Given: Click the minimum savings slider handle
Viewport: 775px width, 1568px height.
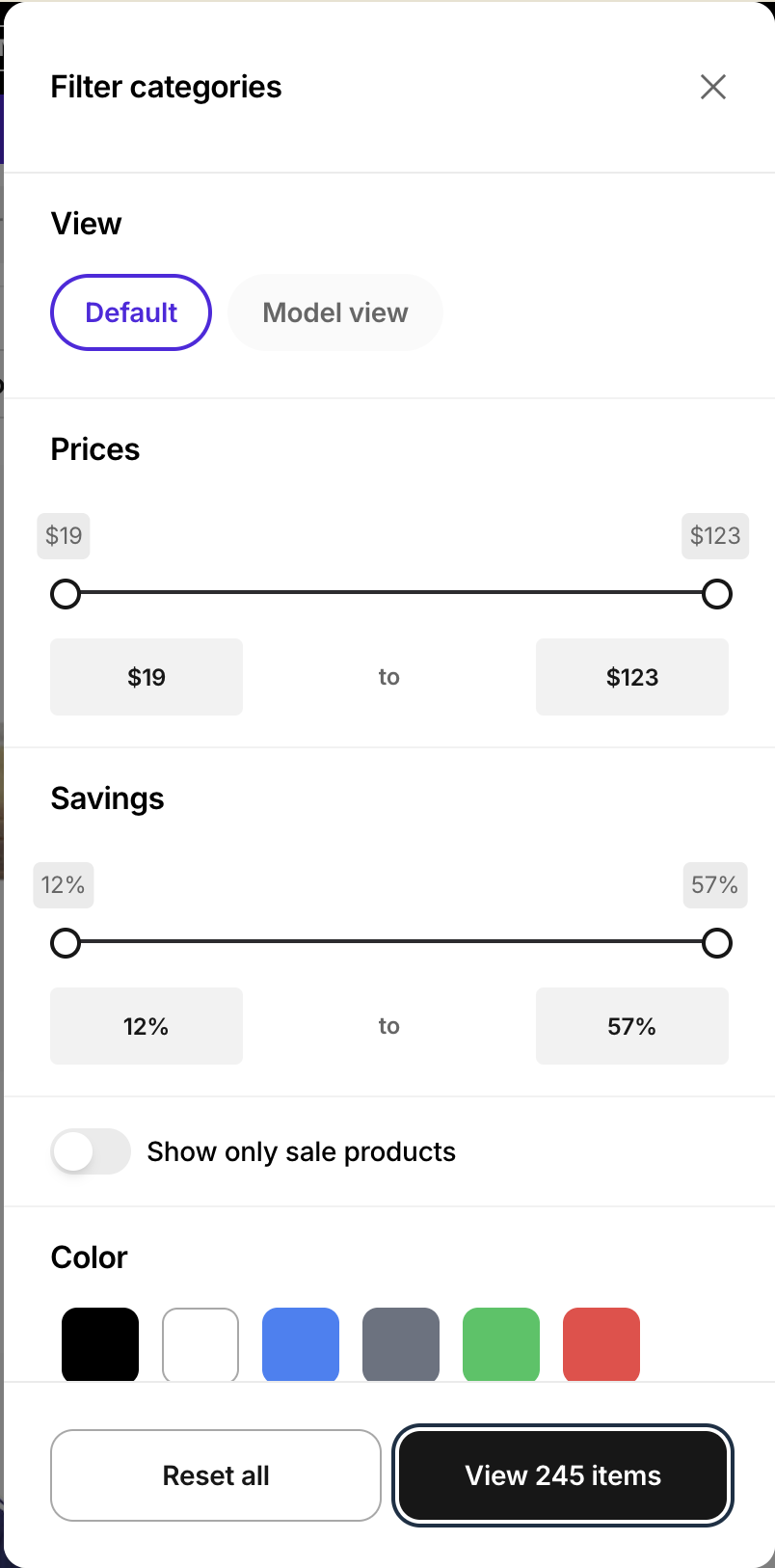Looking at the screenshot, I should click(x=66, y=943).
